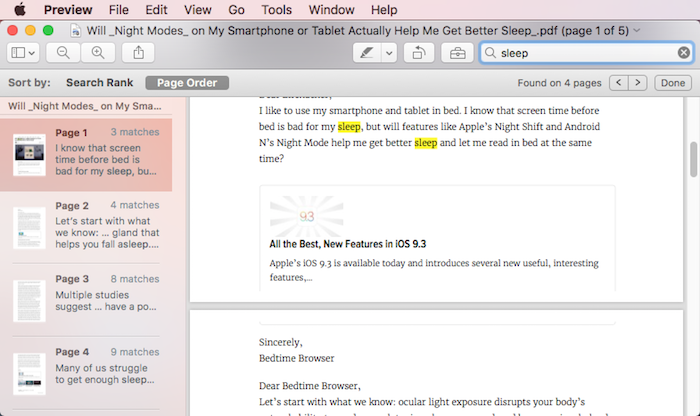The image size is (700, 416).
Task: Open the Preview application menu
Action: click(x=68, y=9)
